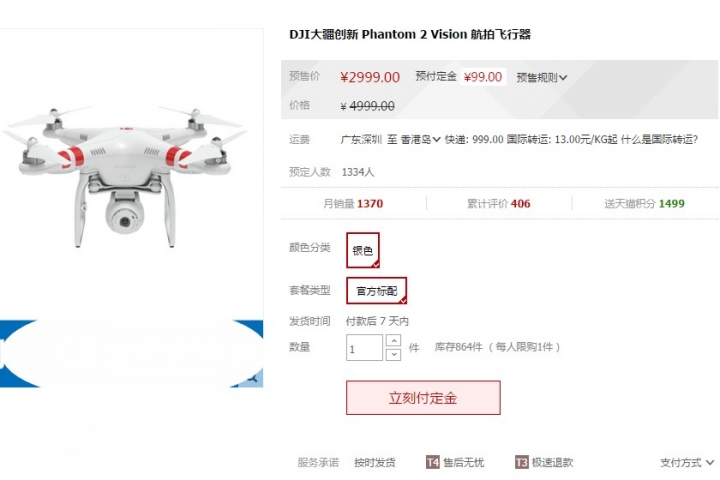Click the magnifier icon on product image
This screenshot has width=720, height=480.
(252, 378)
